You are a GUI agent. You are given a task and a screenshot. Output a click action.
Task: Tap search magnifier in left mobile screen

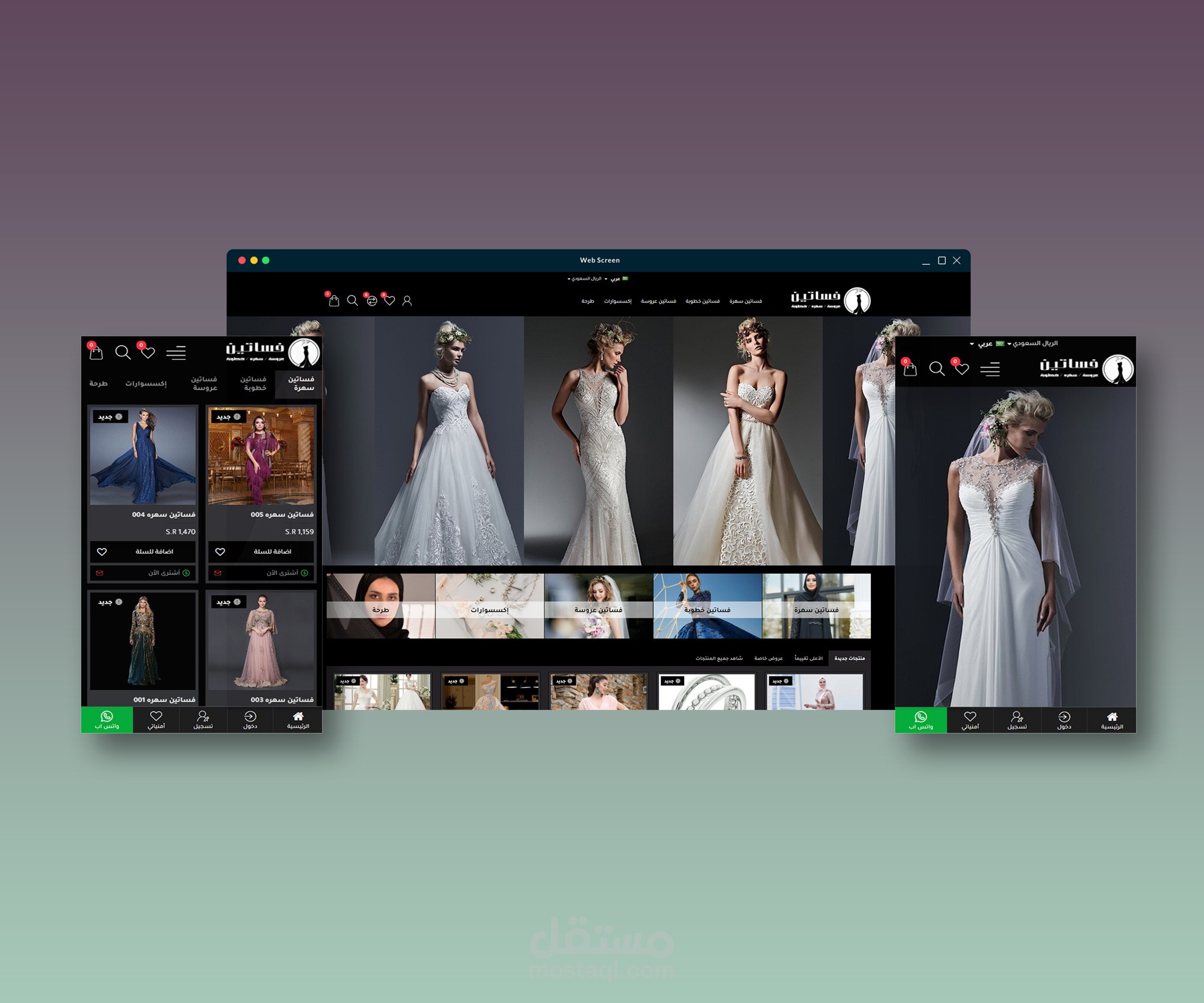point(123,352)
